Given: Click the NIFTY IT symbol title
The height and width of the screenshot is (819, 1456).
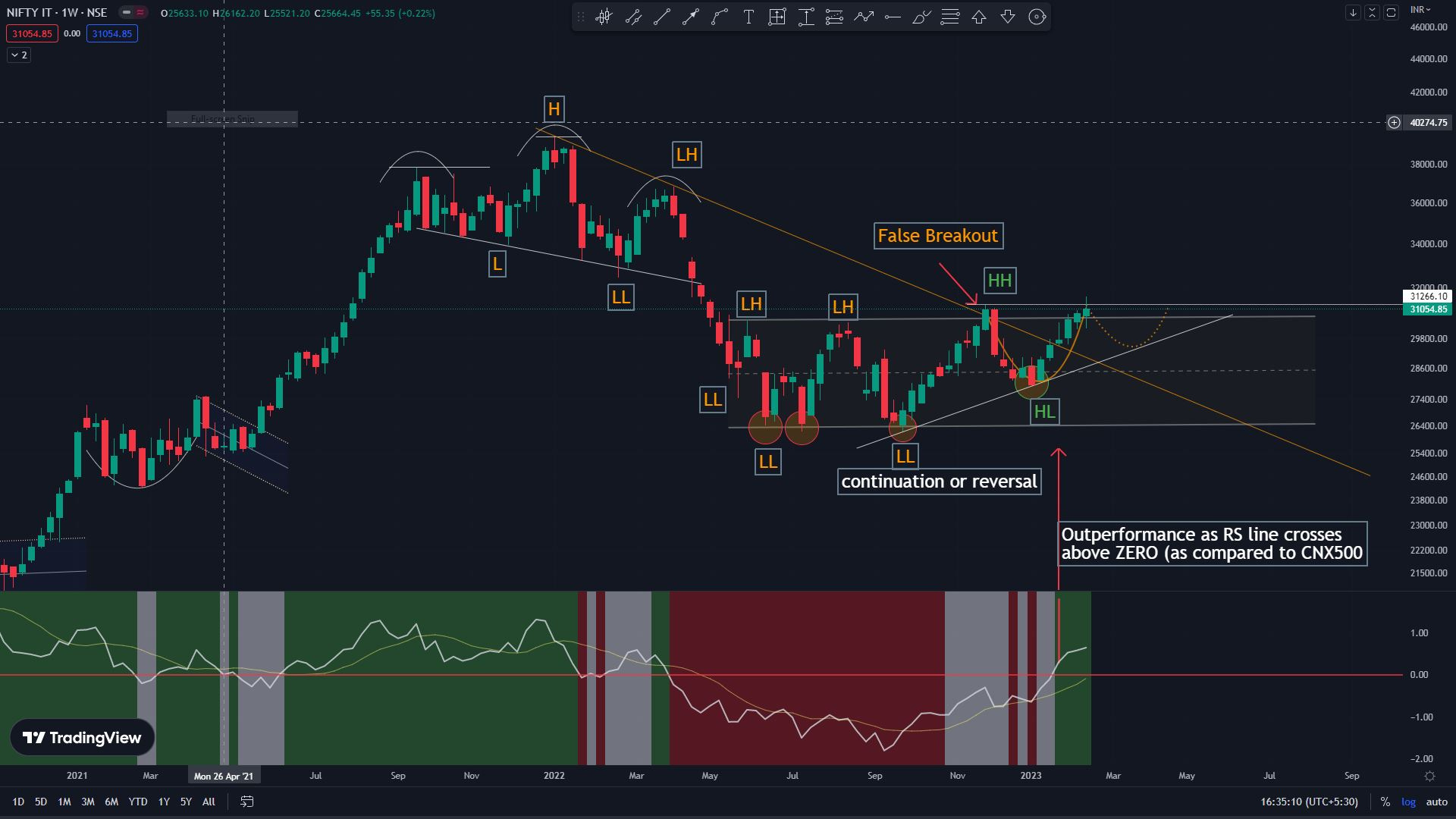Looking at the screenshot, I should [x=57, y=13].
